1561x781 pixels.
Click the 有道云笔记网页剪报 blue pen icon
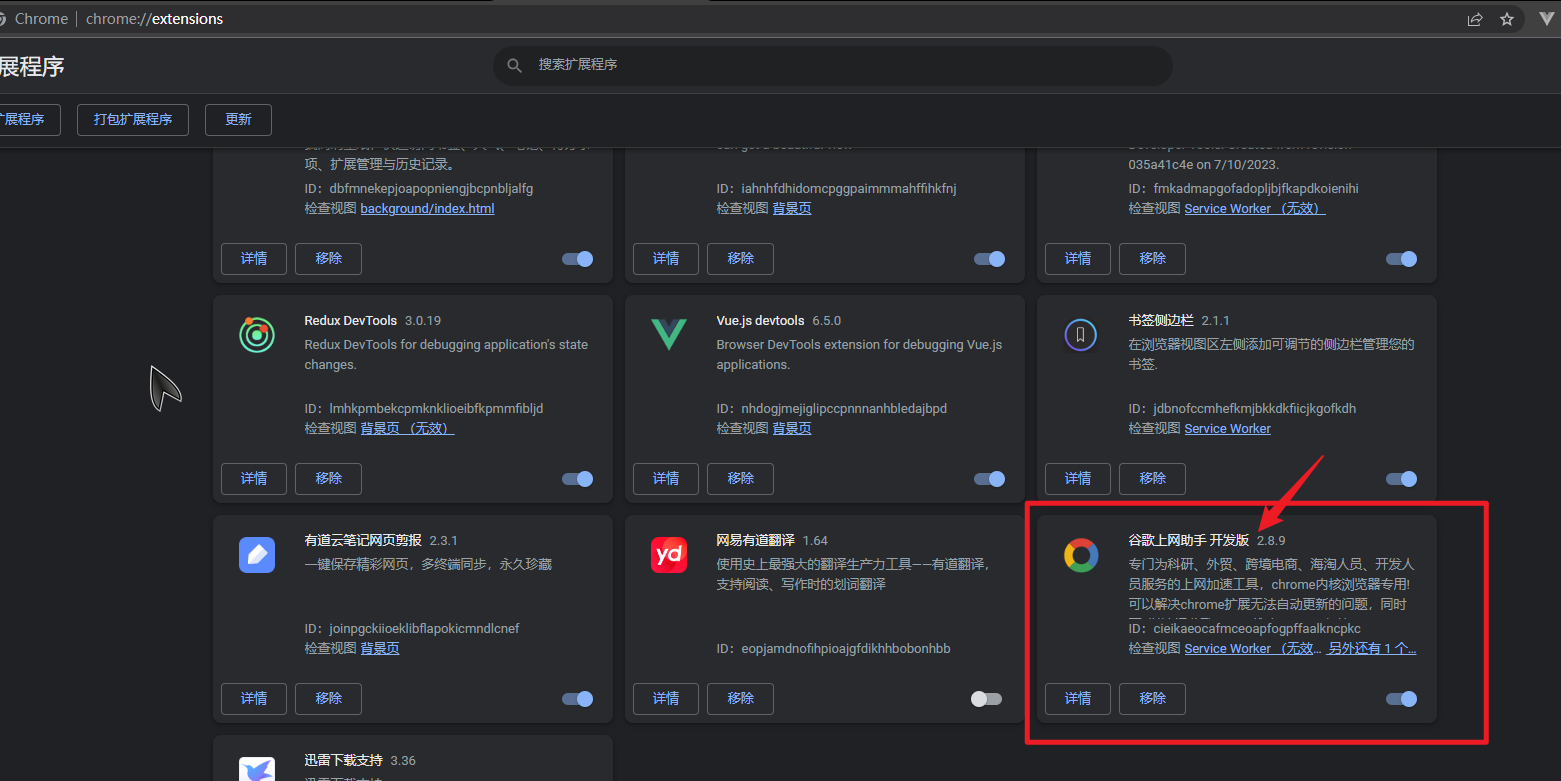point(257,555)
